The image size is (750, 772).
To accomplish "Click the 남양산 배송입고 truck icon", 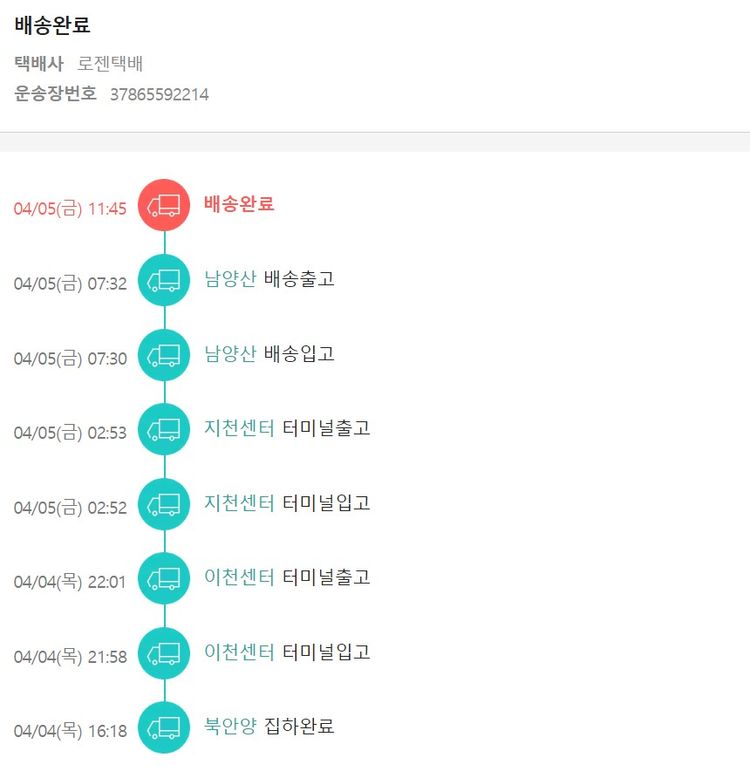I will pyautogui.click(x=163, y=355).
